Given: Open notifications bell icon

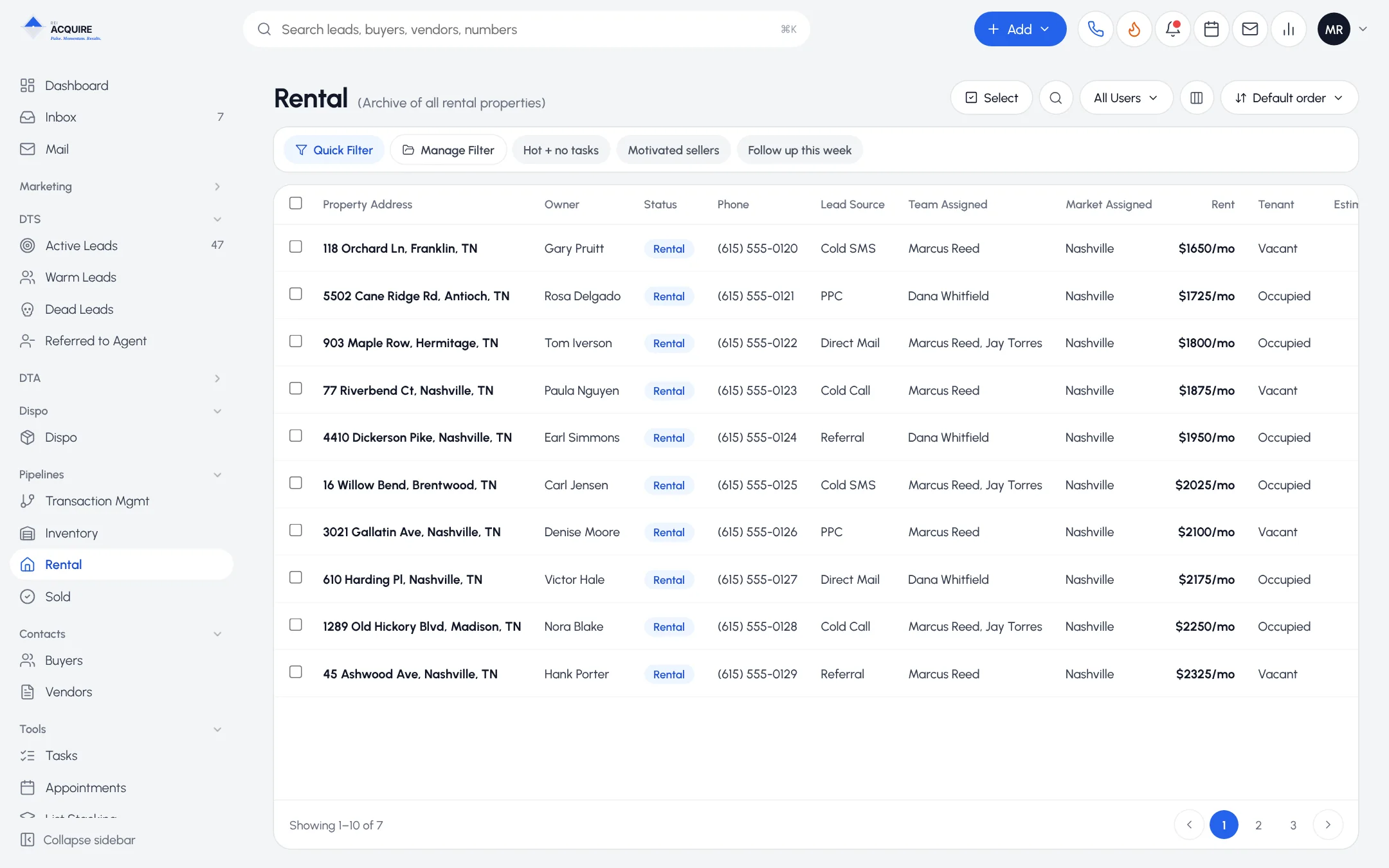Looking at the screenshot, I should point(1172,29).
